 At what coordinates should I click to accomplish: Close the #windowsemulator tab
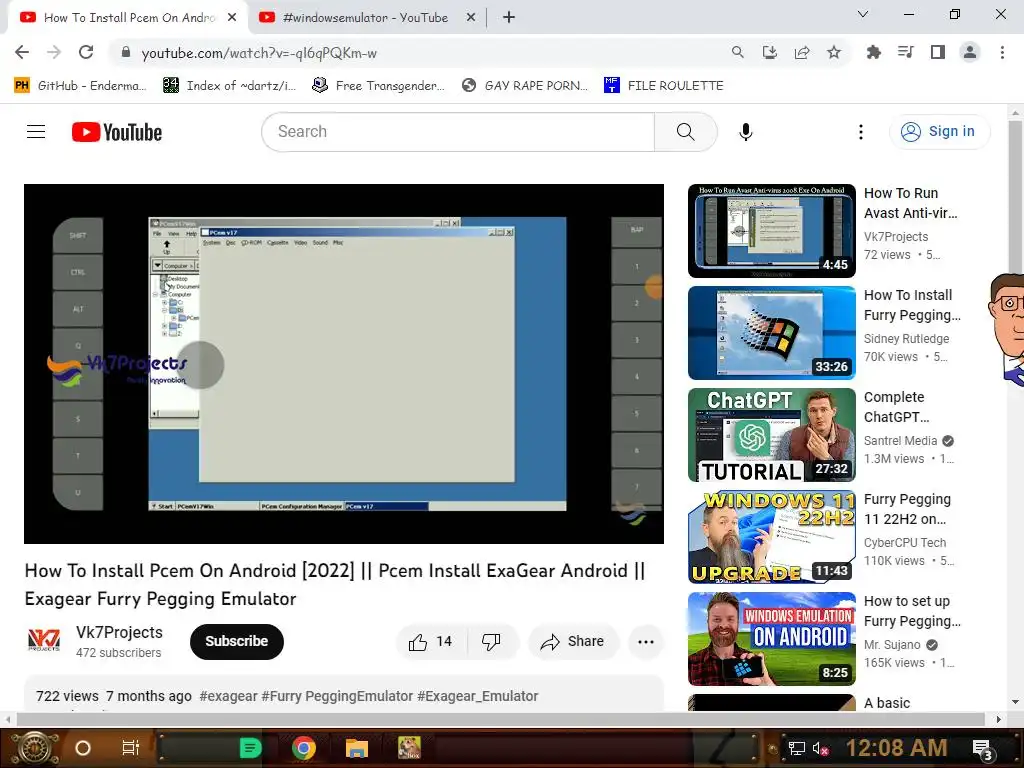[x=471, y=18]
